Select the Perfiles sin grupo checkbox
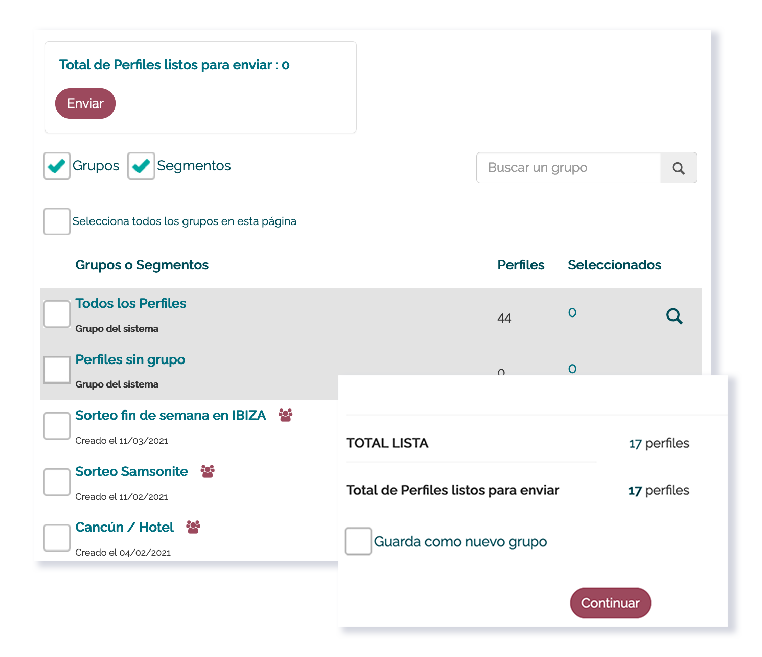 pos(57,370)
